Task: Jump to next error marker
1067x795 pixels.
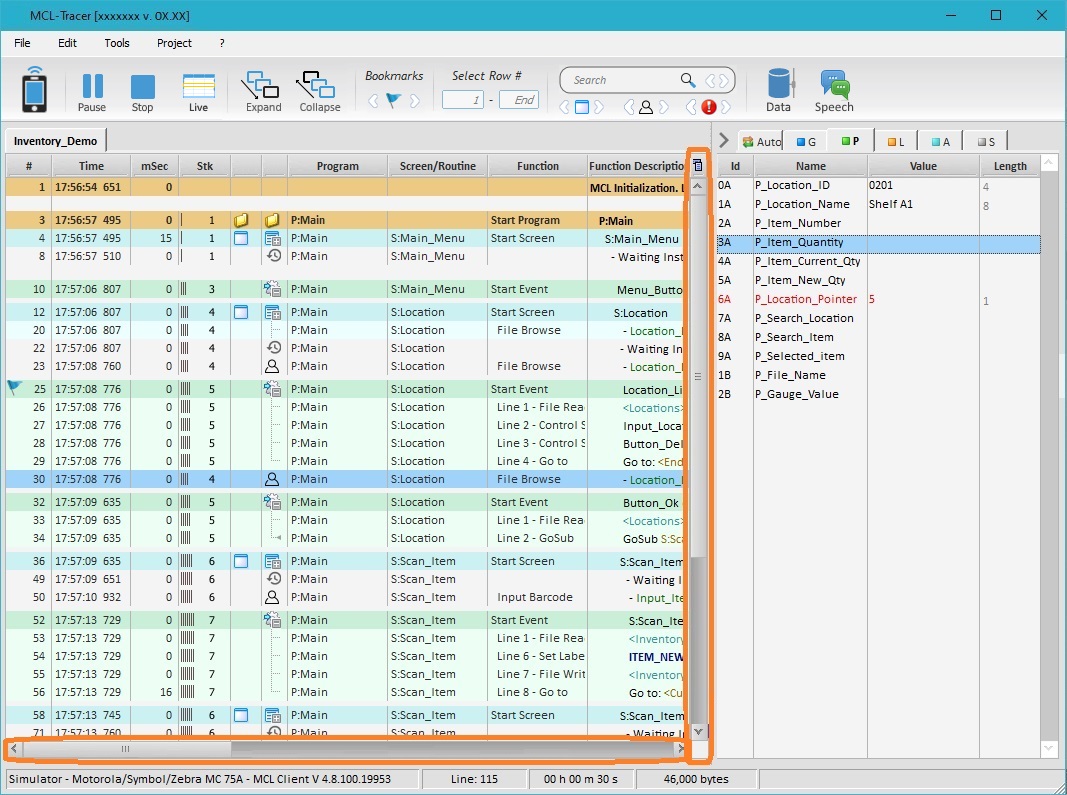Action: 727,107
